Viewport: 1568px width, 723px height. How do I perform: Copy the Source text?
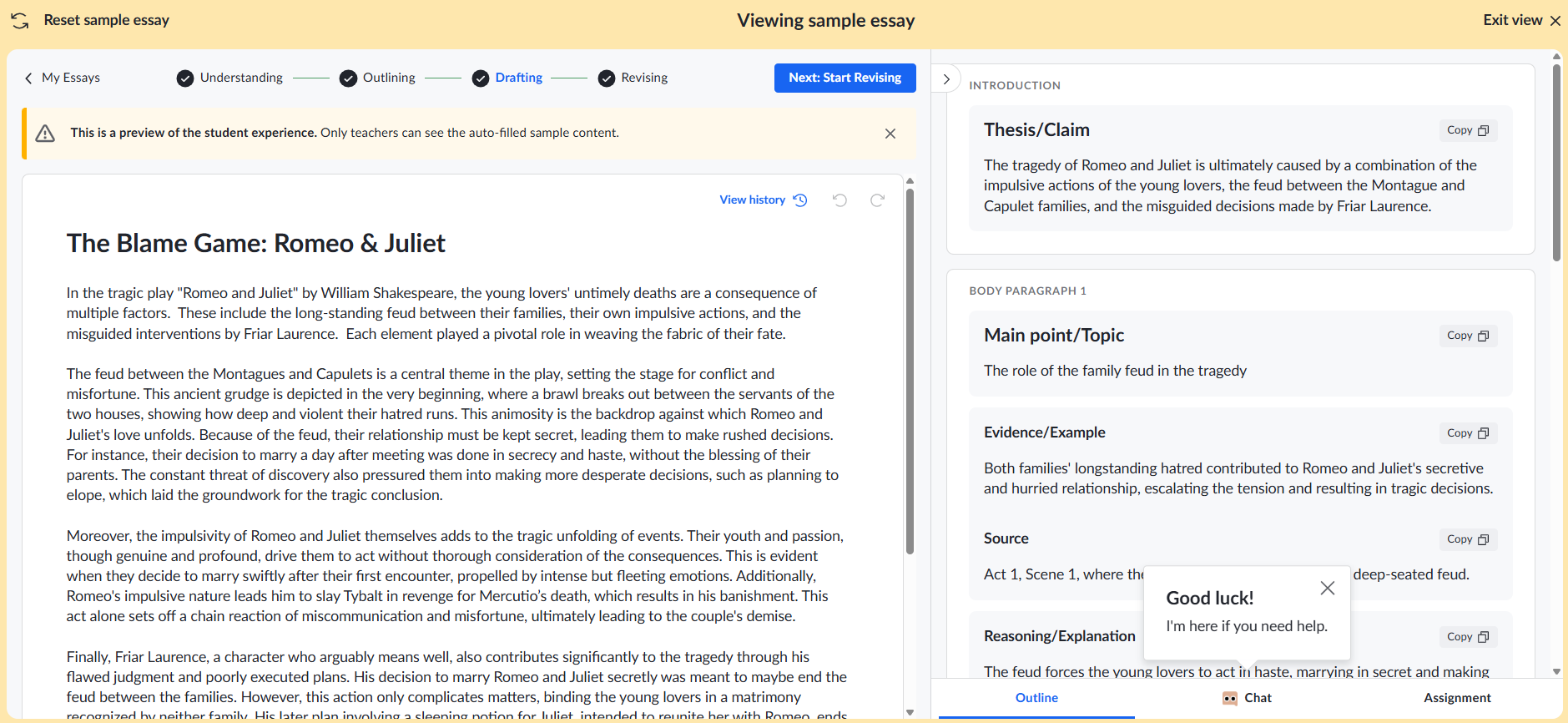[x=1468, y=539]
